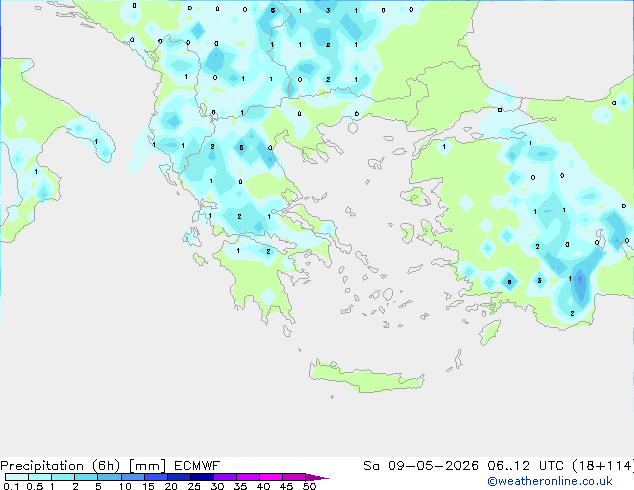Click the '(18+114)' forecast run text
634x490 pixels.
click(x=603, y=466)
